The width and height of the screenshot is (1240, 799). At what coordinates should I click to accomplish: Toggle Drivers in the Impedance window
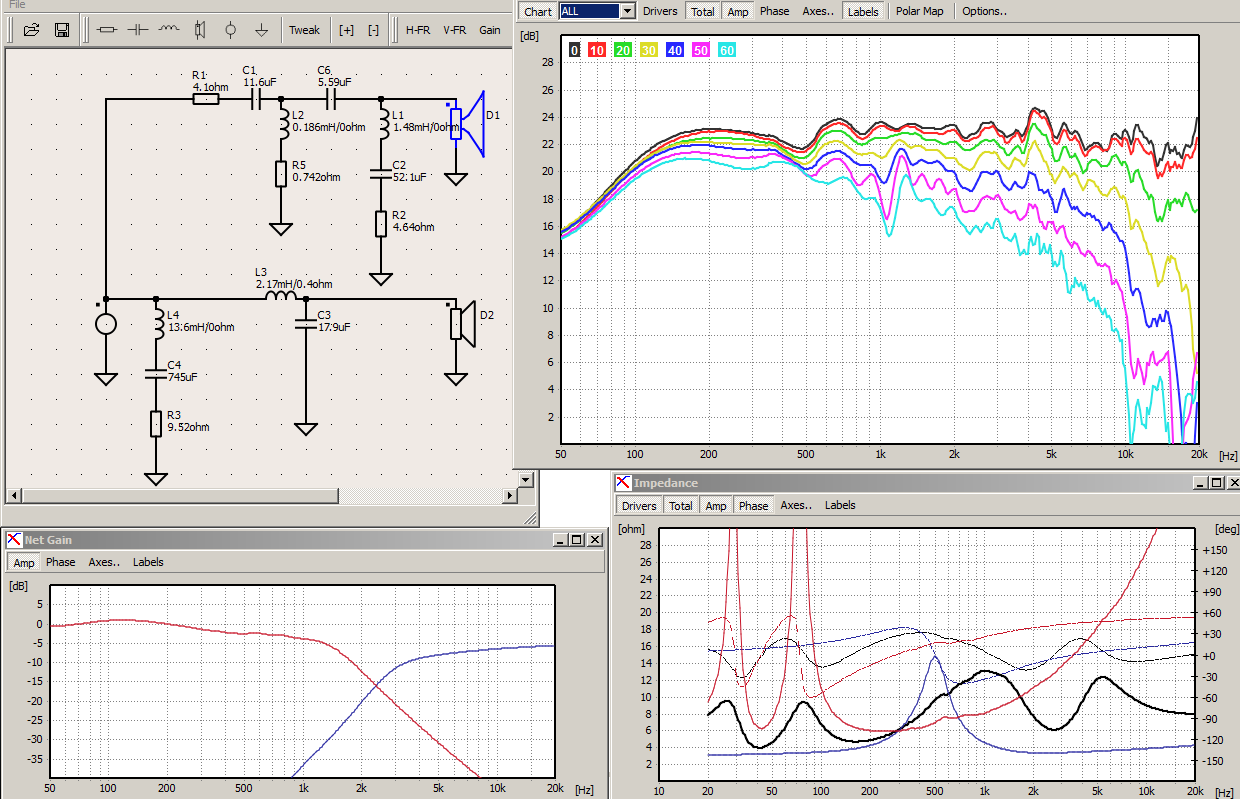[x=640, y=506]
